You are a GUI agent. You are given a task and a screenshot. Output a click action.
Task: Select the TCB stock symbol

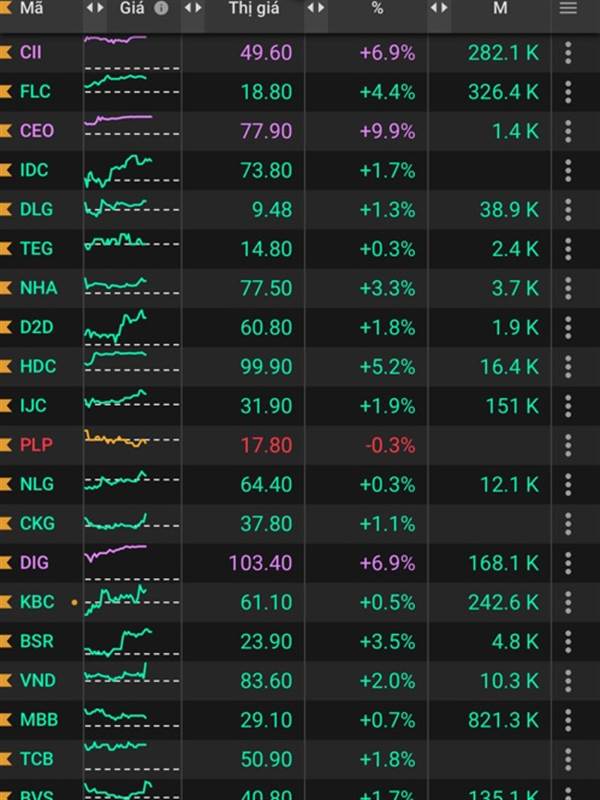(37, 759)
